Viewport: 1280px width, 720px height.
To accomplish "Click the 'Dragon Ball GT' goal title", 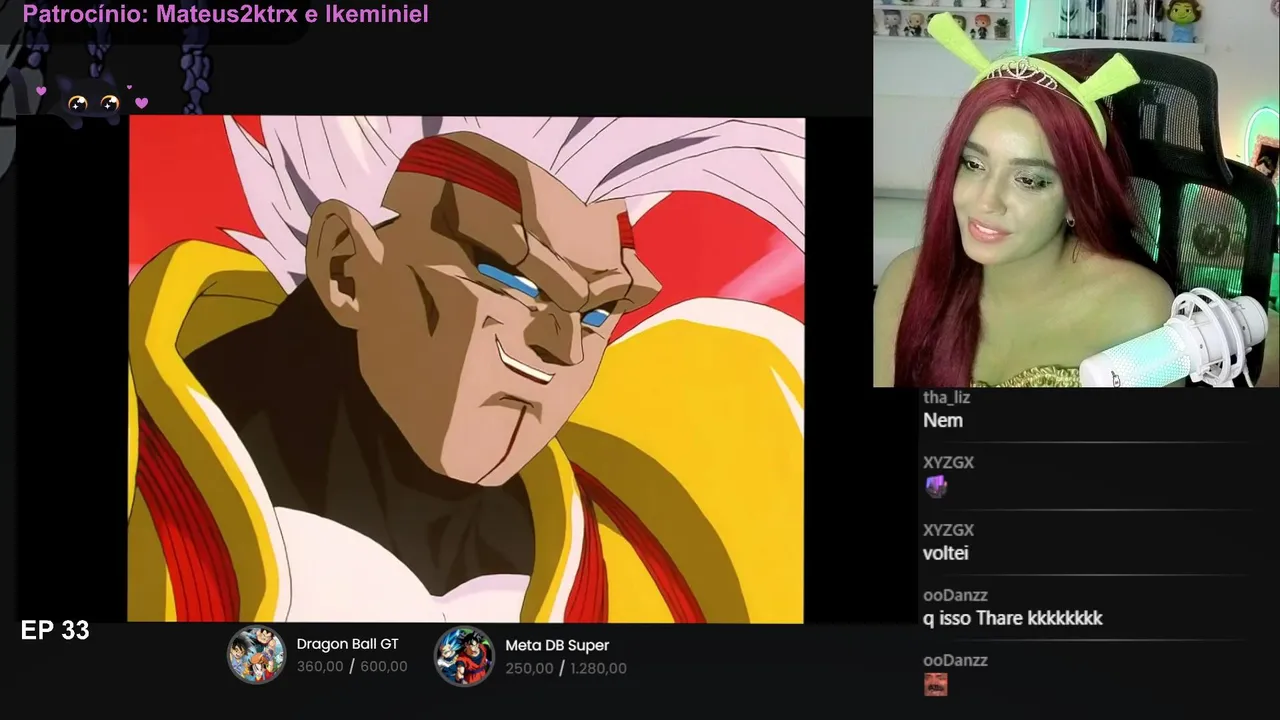I will tap(347, 644).
